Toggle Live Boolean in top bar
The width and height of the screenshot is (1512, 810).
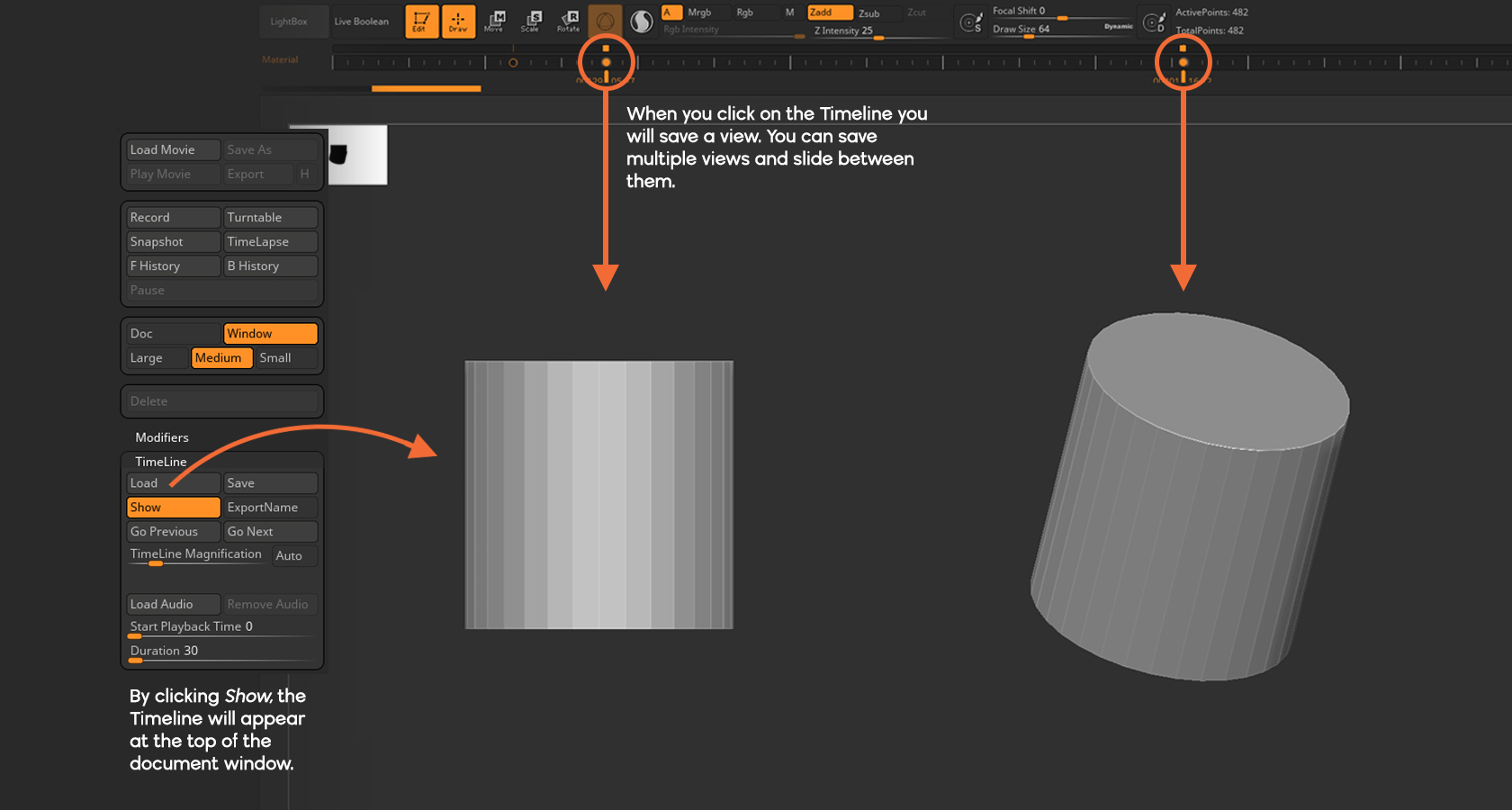[361, 22]
